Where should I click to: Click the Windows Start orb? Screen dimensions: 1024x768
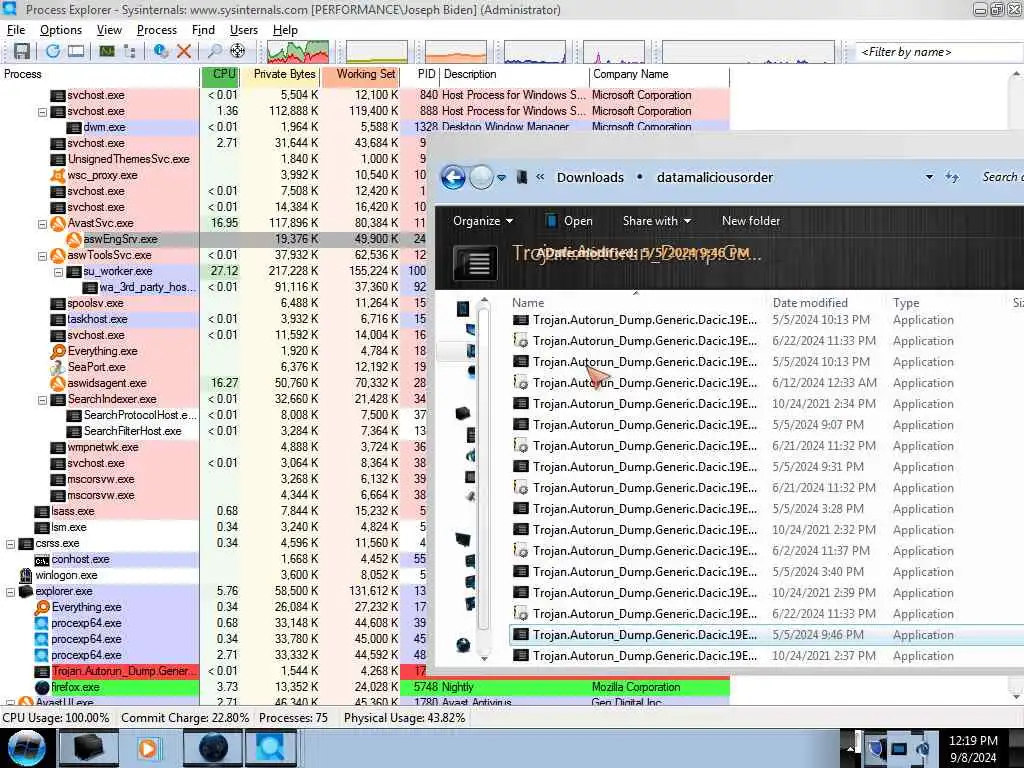point(27,748)
